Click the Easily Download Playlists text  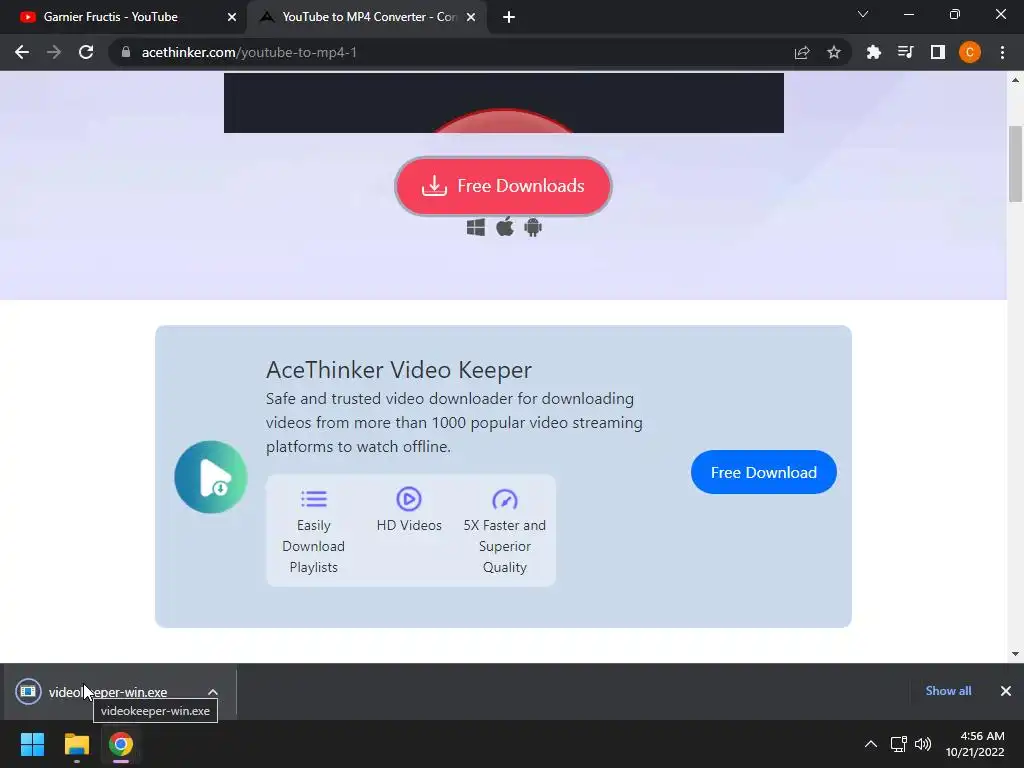pyautogui.click(x=313, y=546)
